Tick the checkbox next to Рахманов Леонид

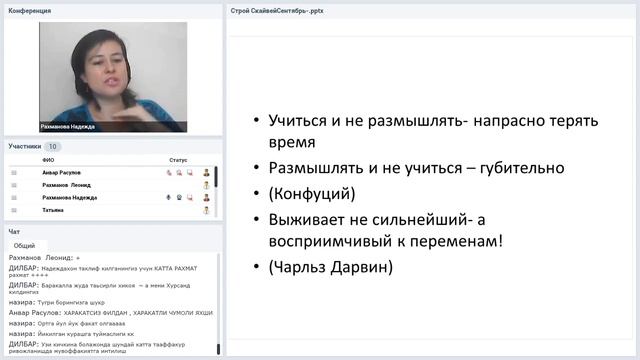[14, 185]
